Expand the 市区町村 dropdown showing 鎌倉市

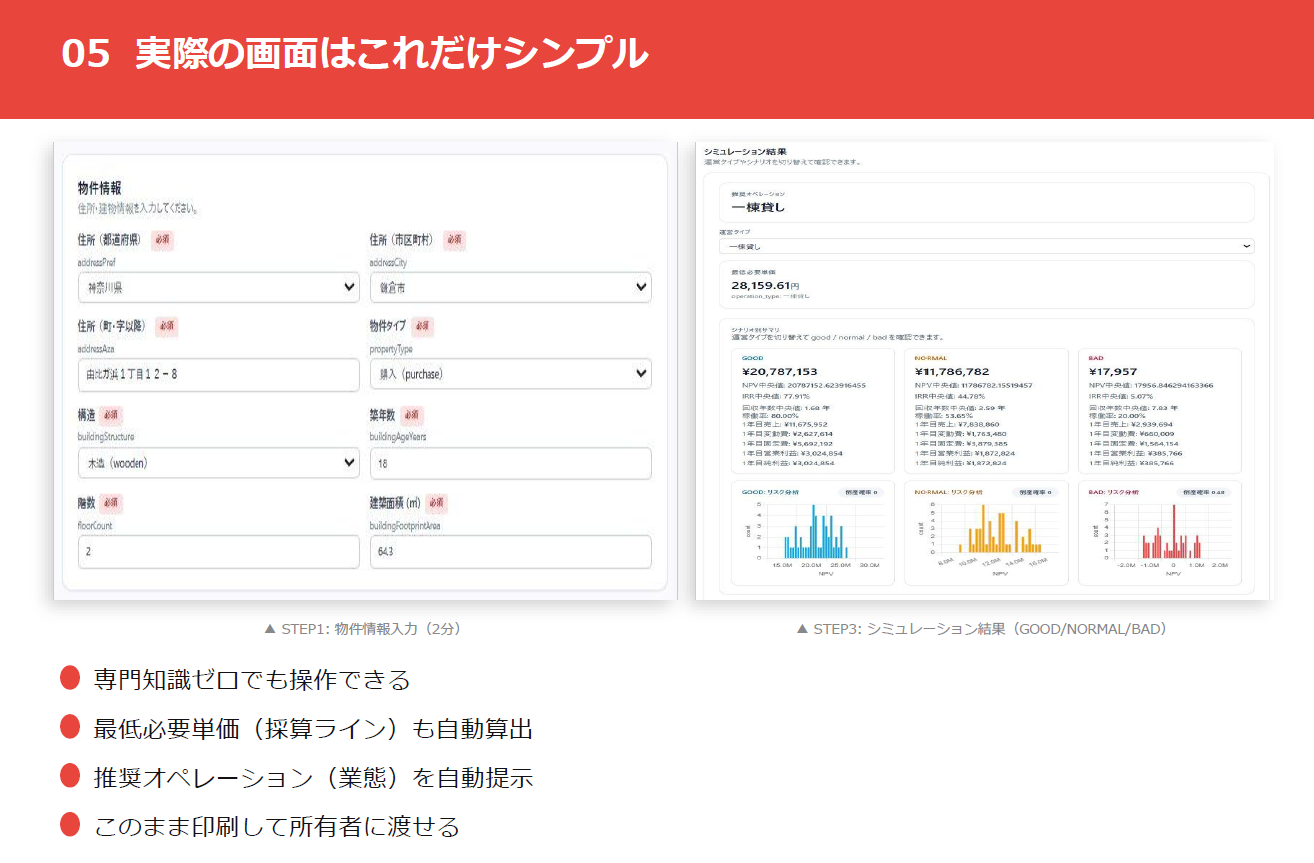pos(510,288)
